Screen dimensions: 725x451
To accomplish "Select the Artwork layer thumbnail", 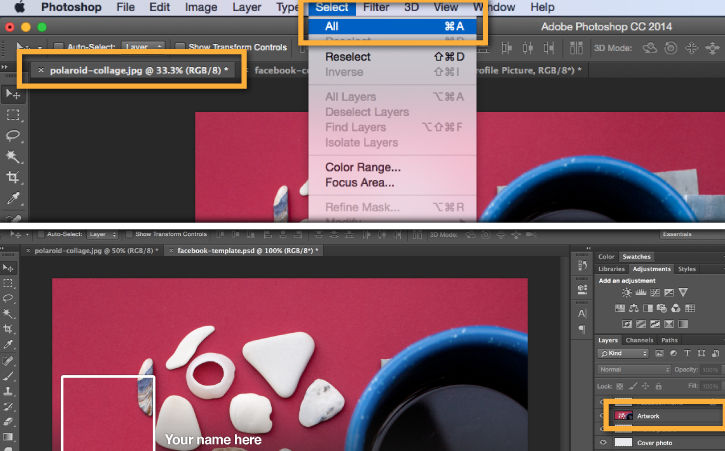I will point(623,416).
